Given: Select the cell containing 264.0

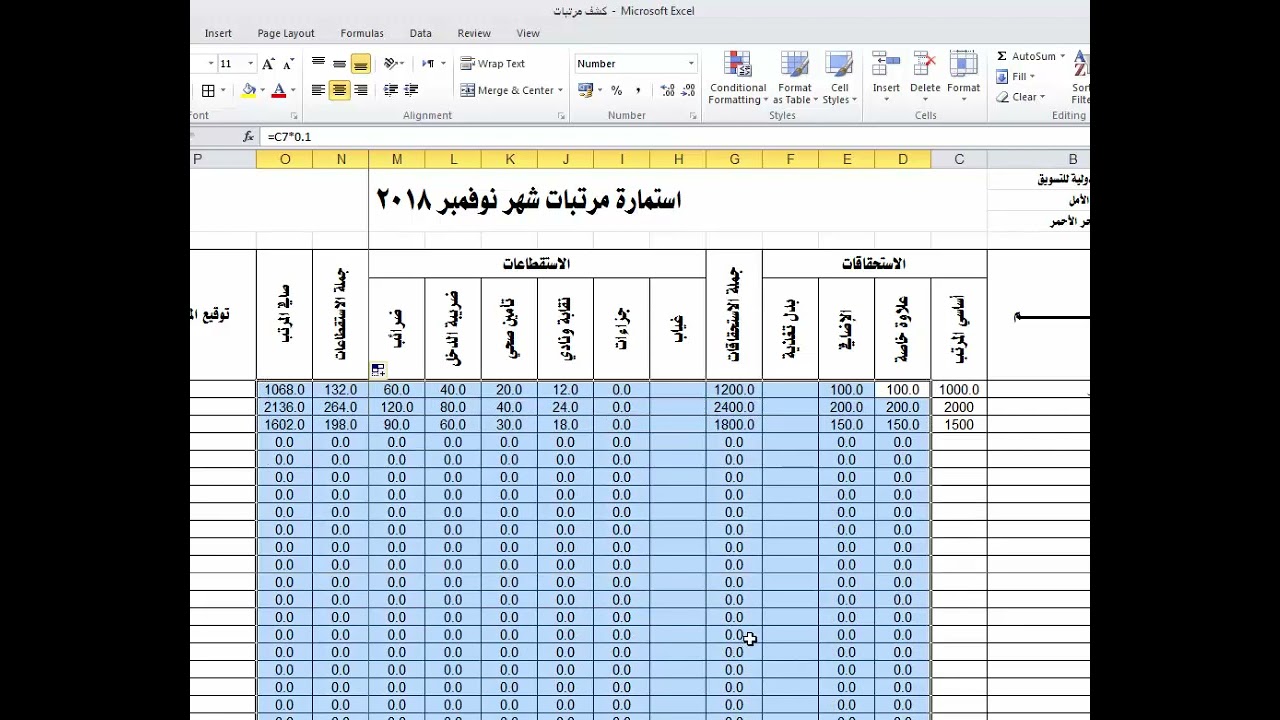Looking at the screenshot, I should click(x=341, y=407).
